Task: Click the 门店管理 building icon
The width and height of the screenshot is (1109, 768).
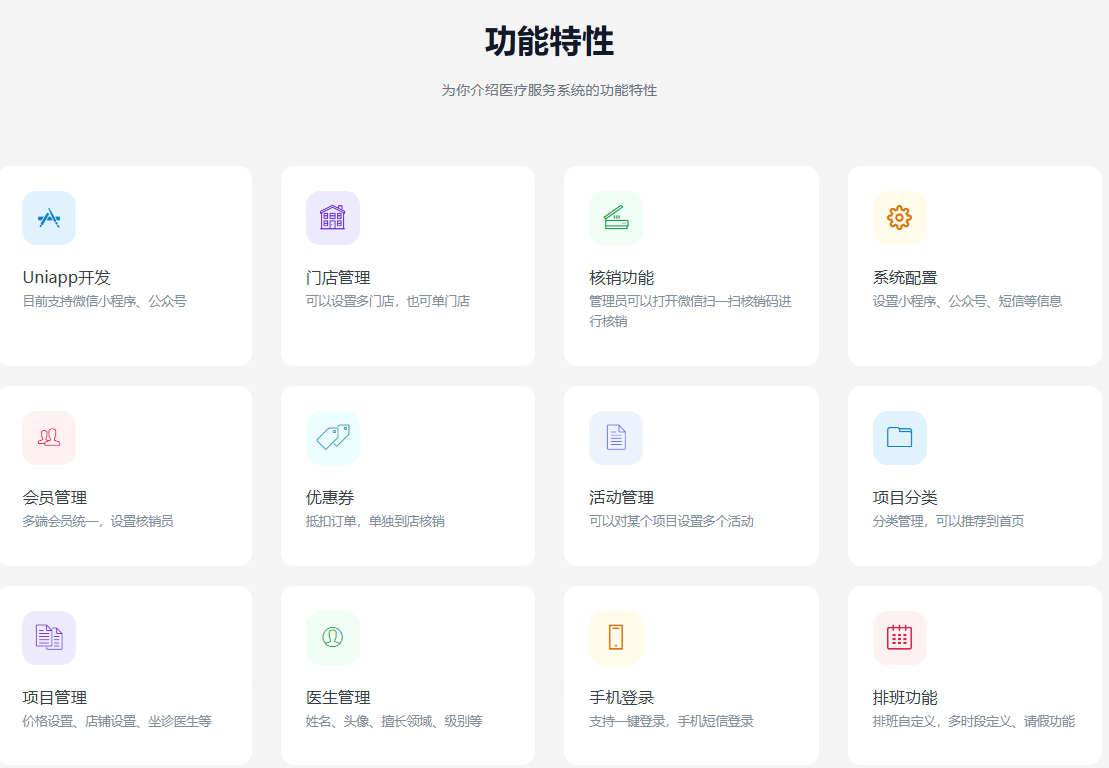Action: click(x=332, y=218)
